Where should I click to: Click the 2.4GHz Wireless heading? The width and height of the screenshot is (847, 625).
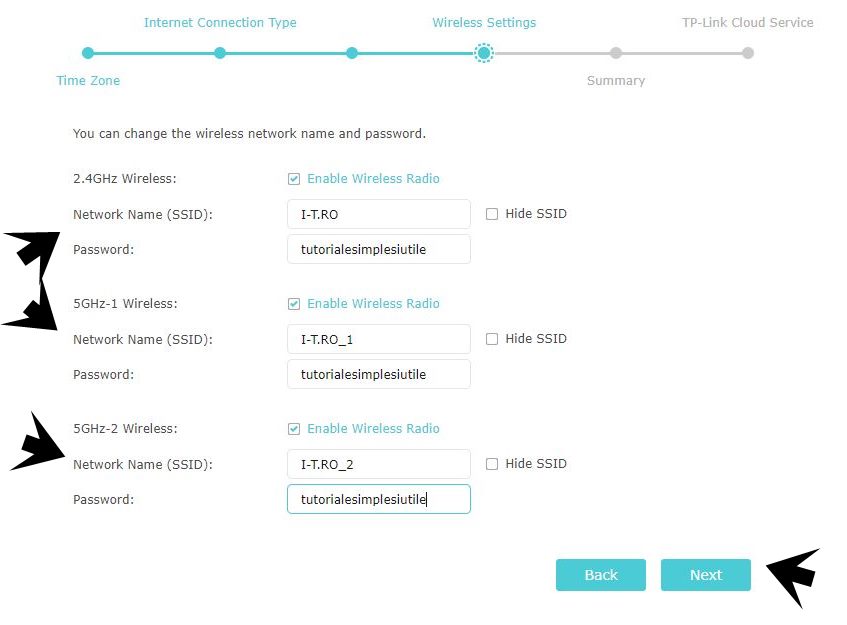pyautogui.click(x=125, y=179)
